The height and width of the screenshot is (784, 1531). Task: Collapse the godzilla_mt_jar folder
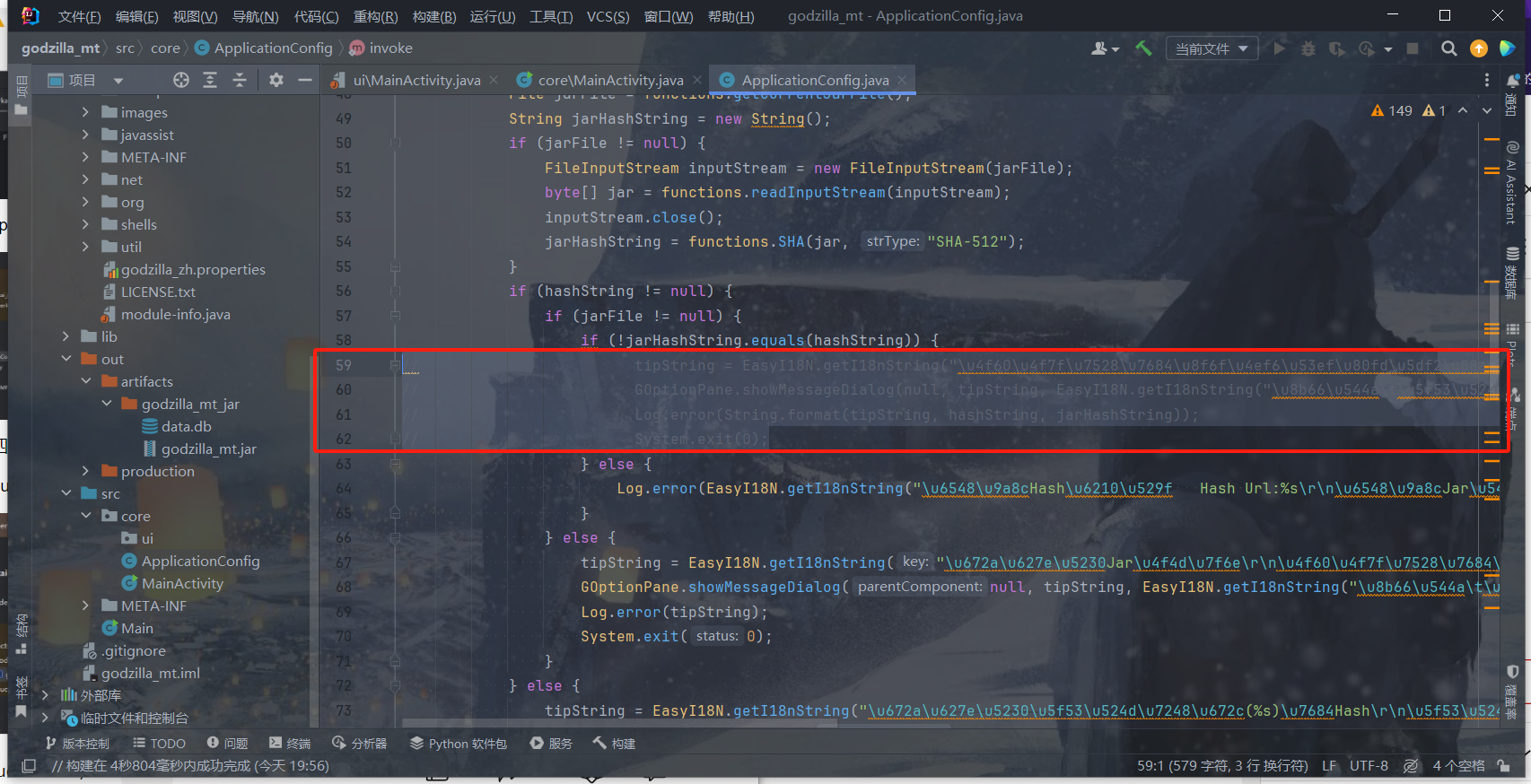click(106, 404)
